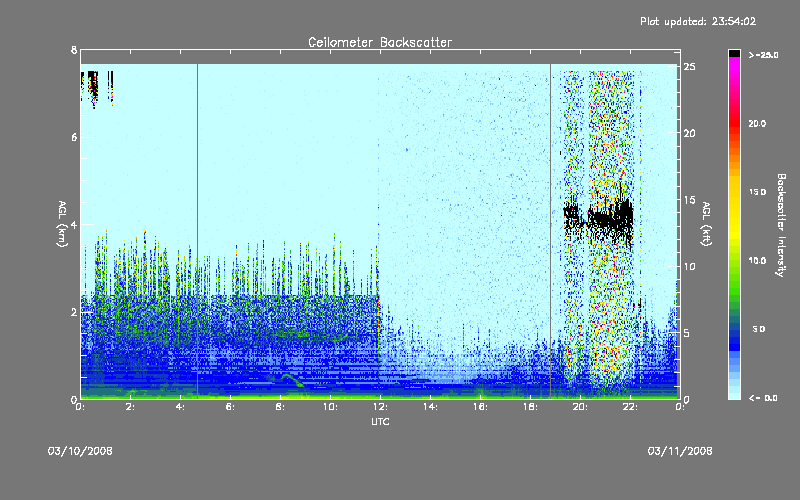Click the 'Backscatter Intensity' colorbar label
Image resolution: width=800 pixels, height=500 pixels.
click(x=781, y=225)
